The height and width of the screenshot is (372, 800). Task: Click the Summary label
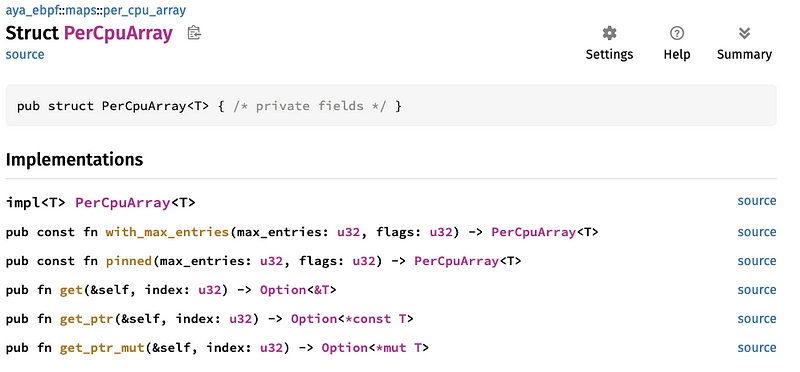(x=744, y=55)
